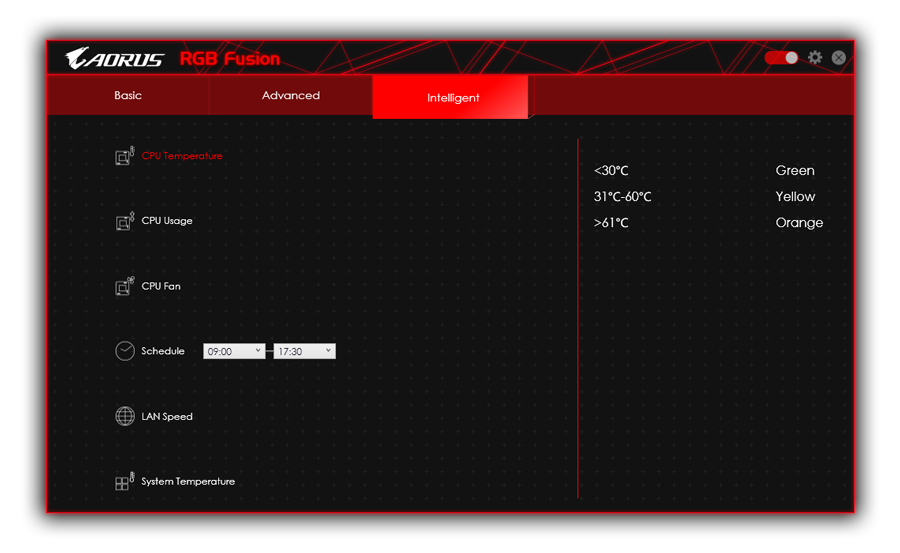
Task: Click the LAN Speed text label
Action: (167, 416)
